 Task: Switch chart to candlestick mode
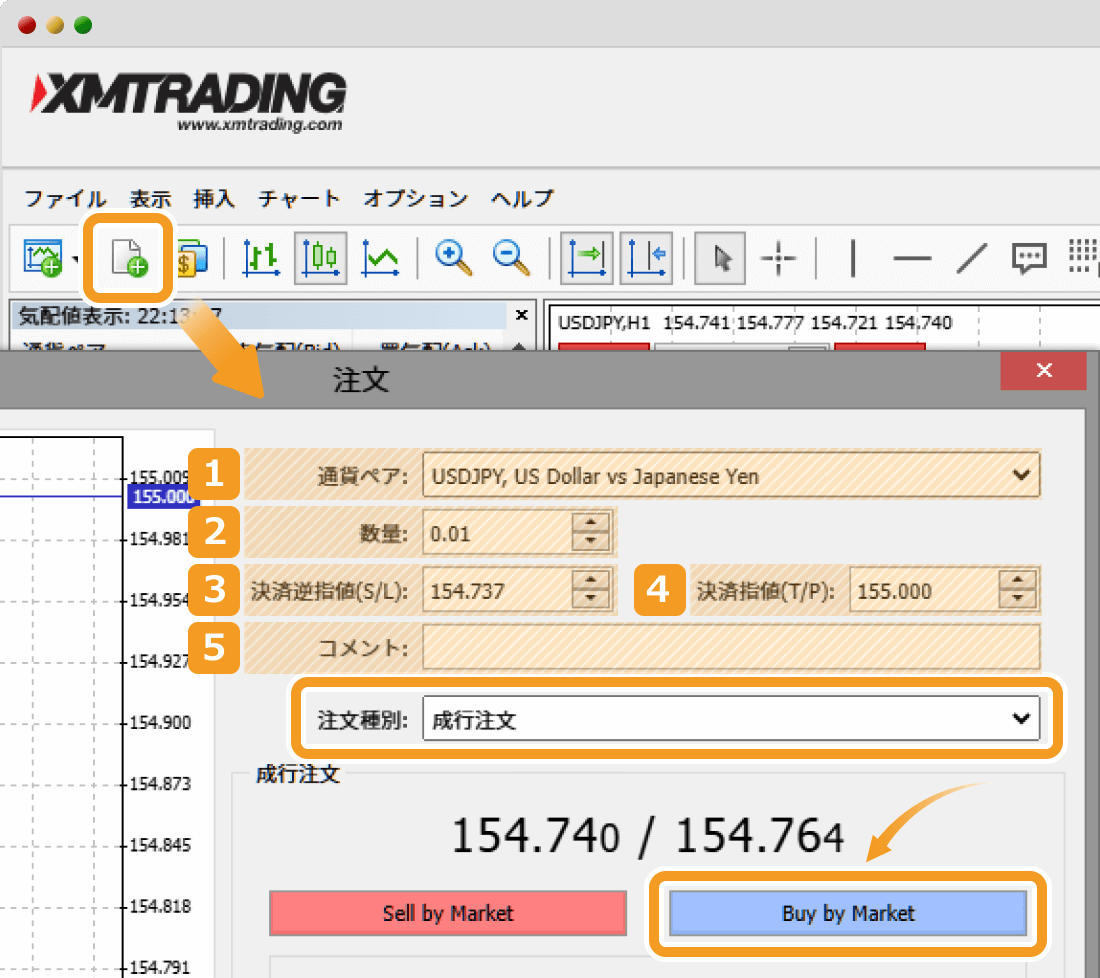[x=321, y=258]
